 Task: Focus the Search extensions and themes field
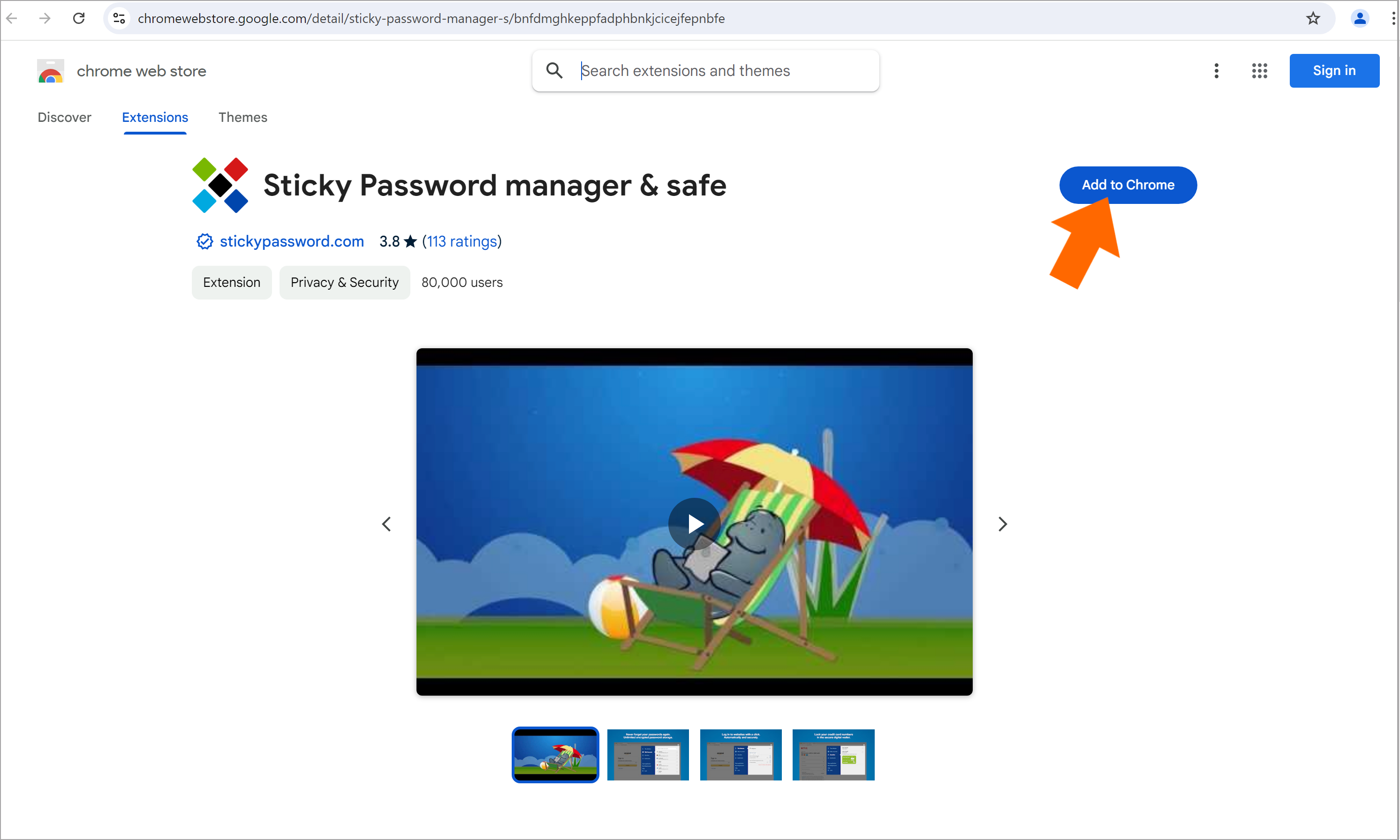(x=705, y=71)
